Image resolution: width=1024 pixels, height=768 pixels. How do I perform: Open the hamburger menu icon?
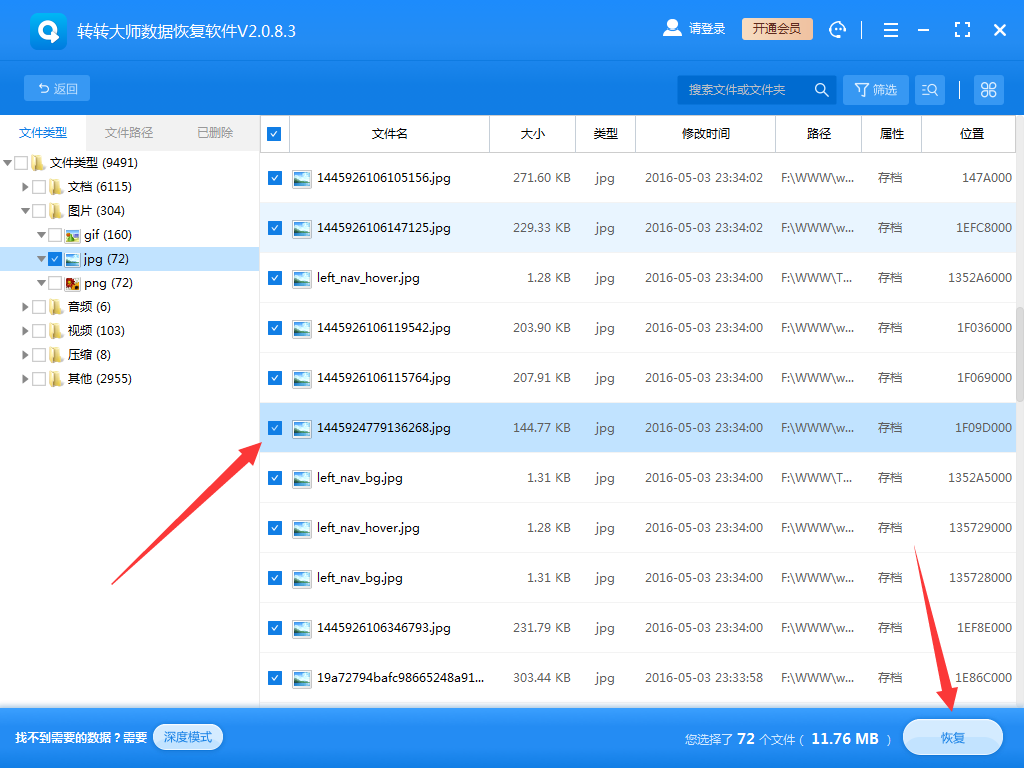click(x=891, y=30)
